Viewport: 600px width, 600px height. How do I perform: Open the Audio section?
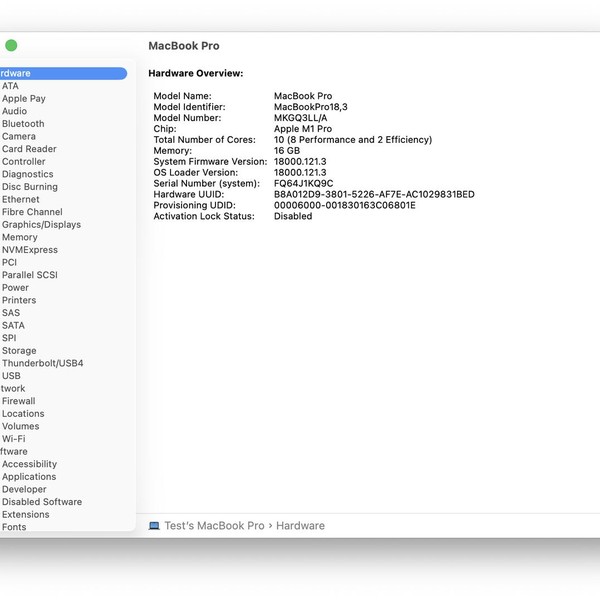click(14, 111)
